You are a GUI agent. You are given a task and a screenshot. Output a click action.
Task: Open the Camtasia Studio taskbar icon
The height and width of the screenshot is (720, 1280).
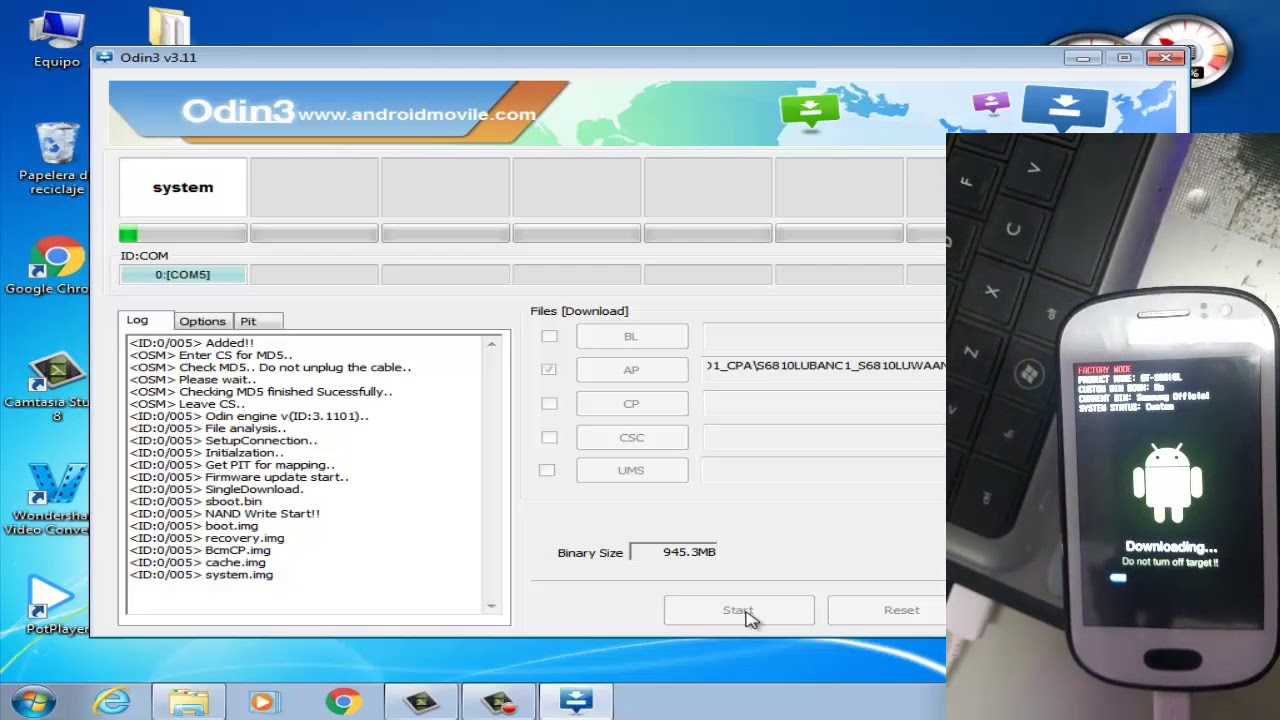[x=421, y=702]
